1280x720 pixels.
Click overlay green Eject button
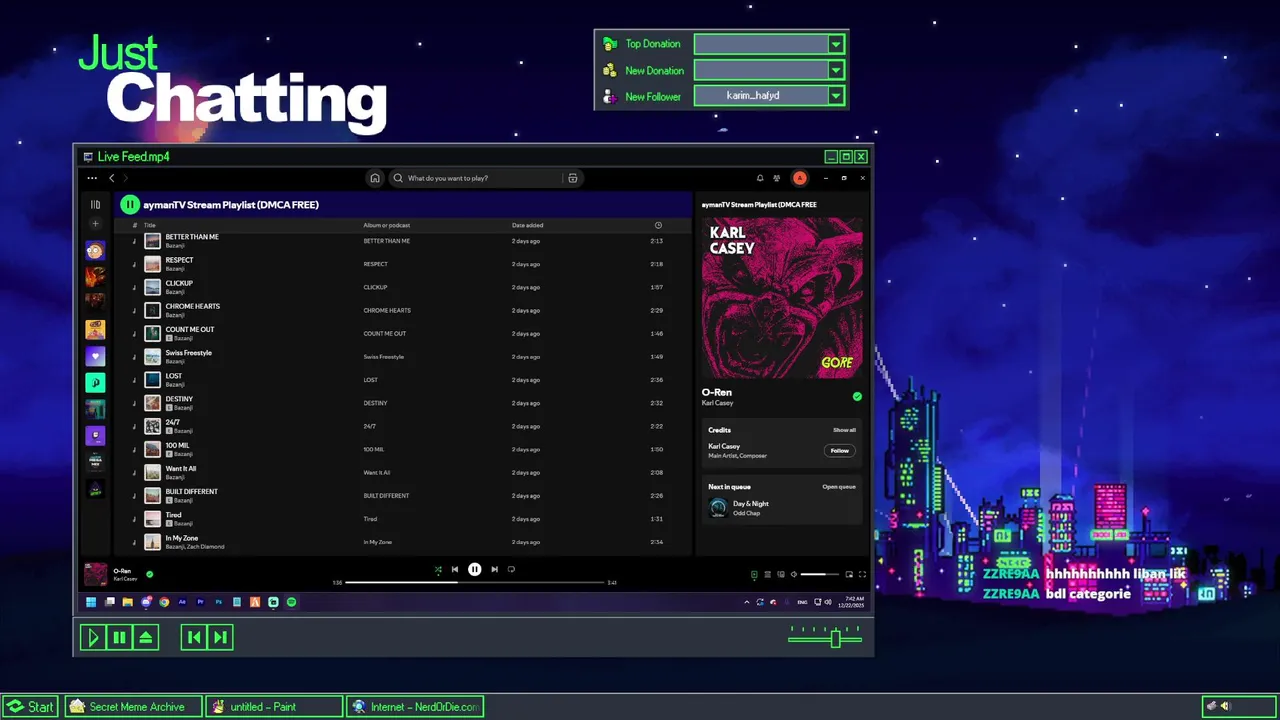[x=146, y=637]
